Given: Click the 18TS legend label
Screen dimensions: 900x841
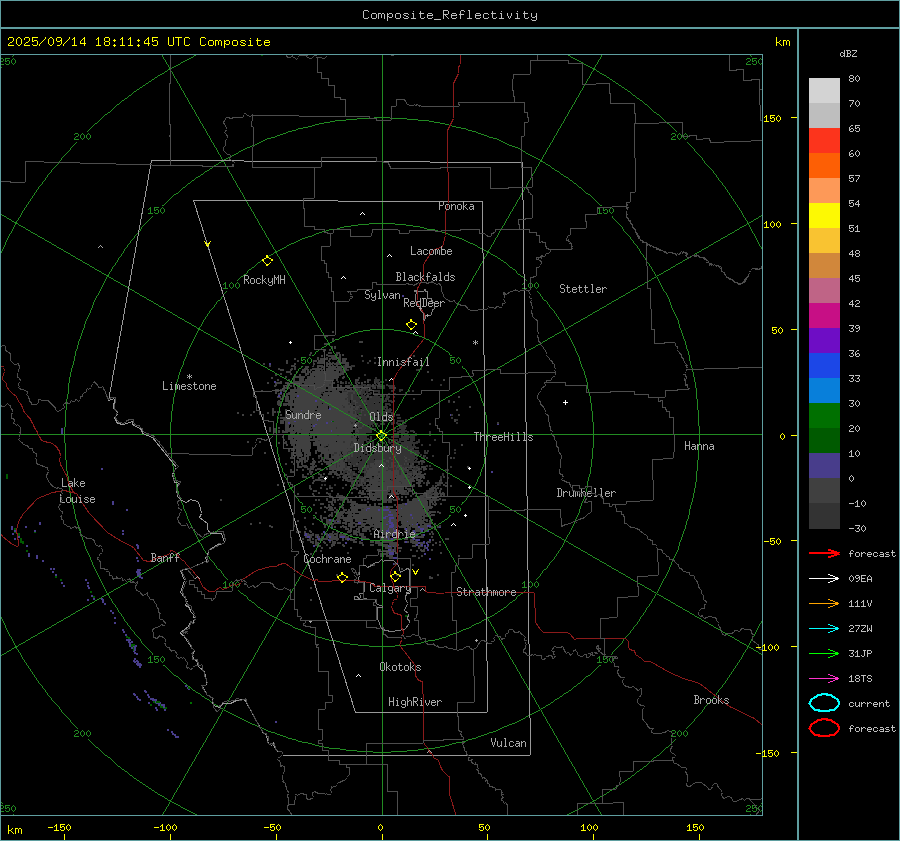Looking at the screenshot, I should click(860, 679).
